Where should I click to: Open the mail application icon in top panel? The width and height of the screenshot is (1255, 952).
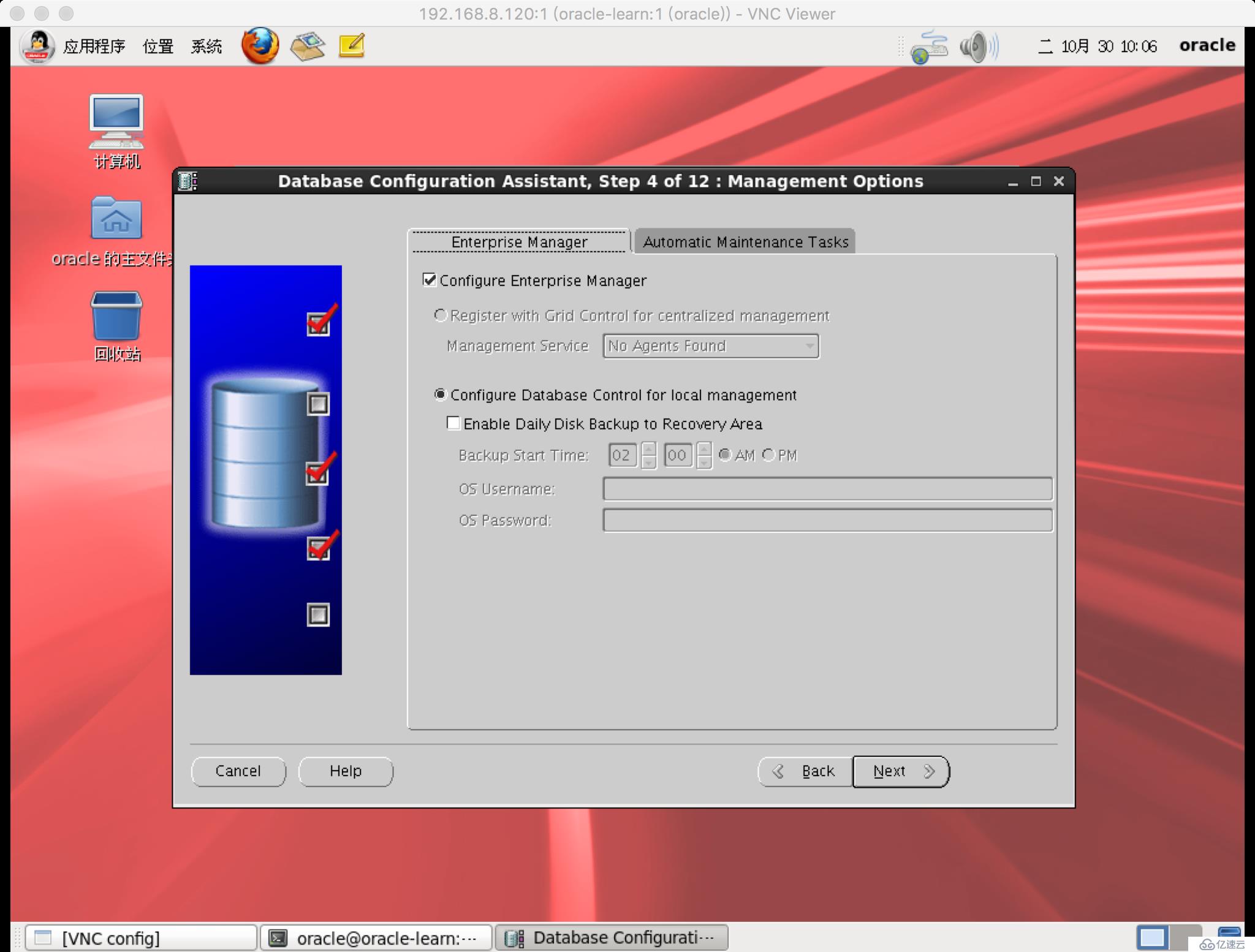(x=308, y=47)
